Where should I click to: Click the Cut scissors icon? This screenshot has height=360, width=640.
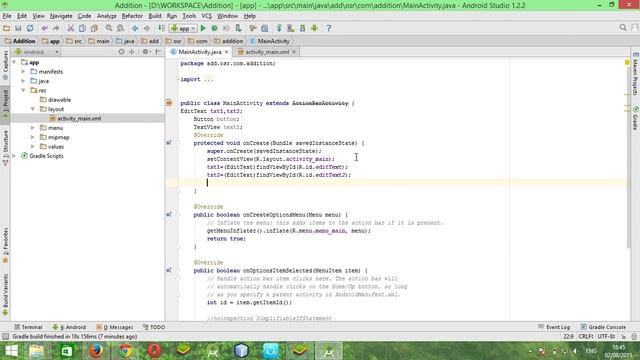[71, 28]
